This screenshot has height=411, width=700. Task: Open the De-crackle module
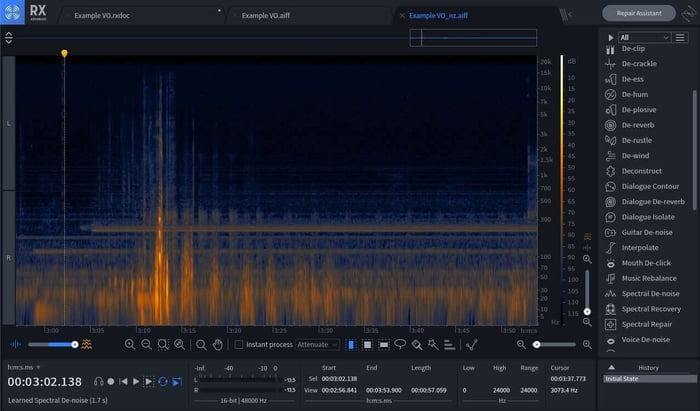pyautogui.click(x=639, y=64)
